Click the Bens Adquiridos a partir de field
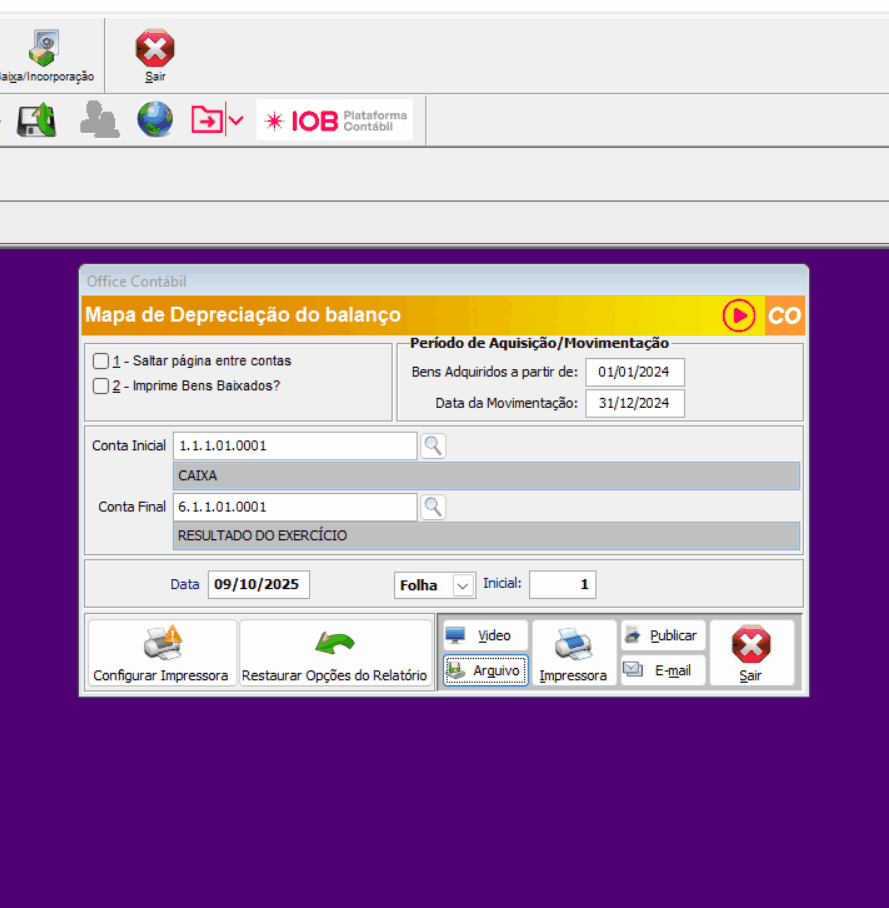 (x=634, y=372)
